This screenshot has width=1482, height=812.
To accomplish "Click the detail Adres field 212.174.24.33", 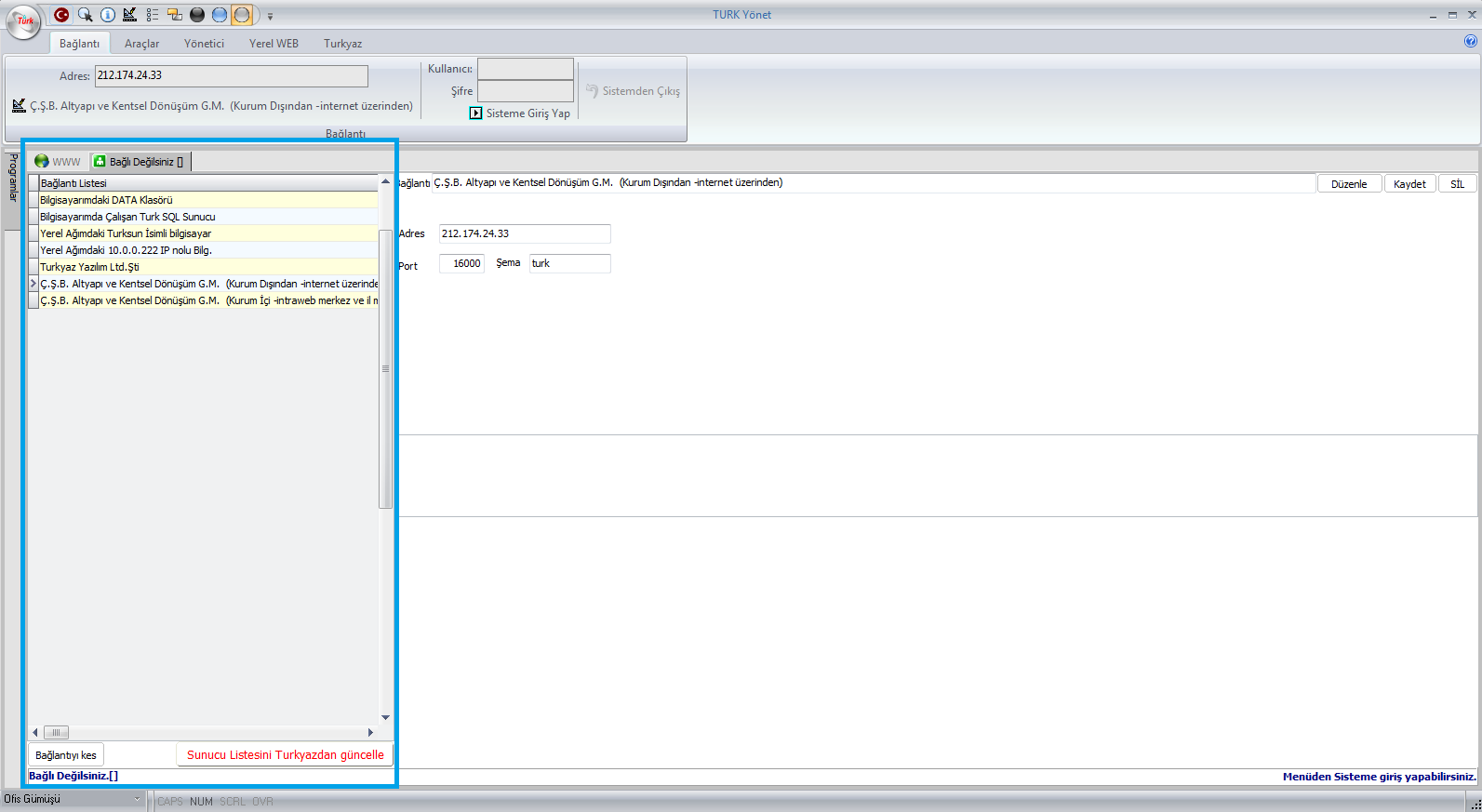I will coord(525,233).
